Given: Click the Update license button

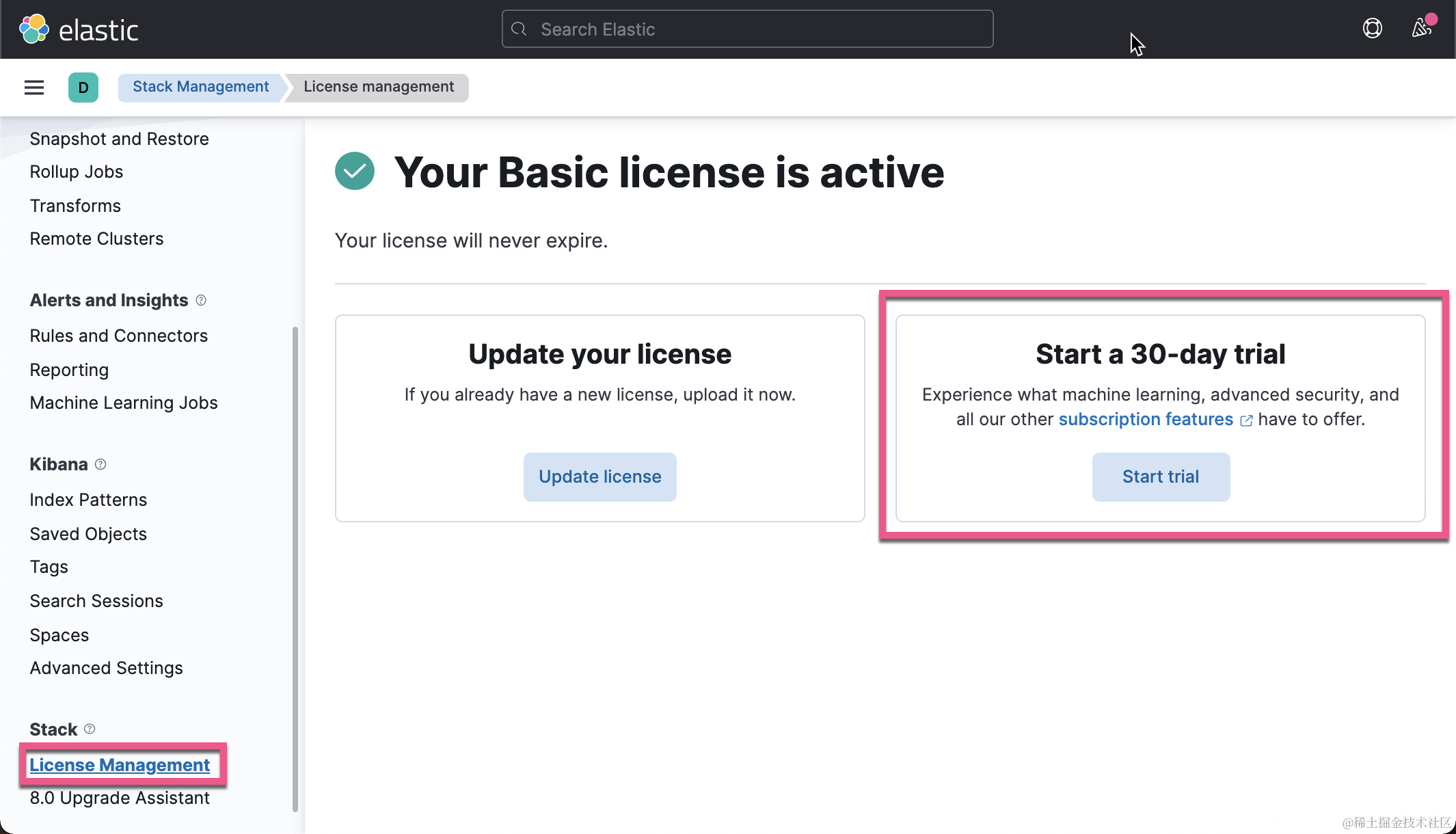Looking at the screenshot, I should (599, 476).
